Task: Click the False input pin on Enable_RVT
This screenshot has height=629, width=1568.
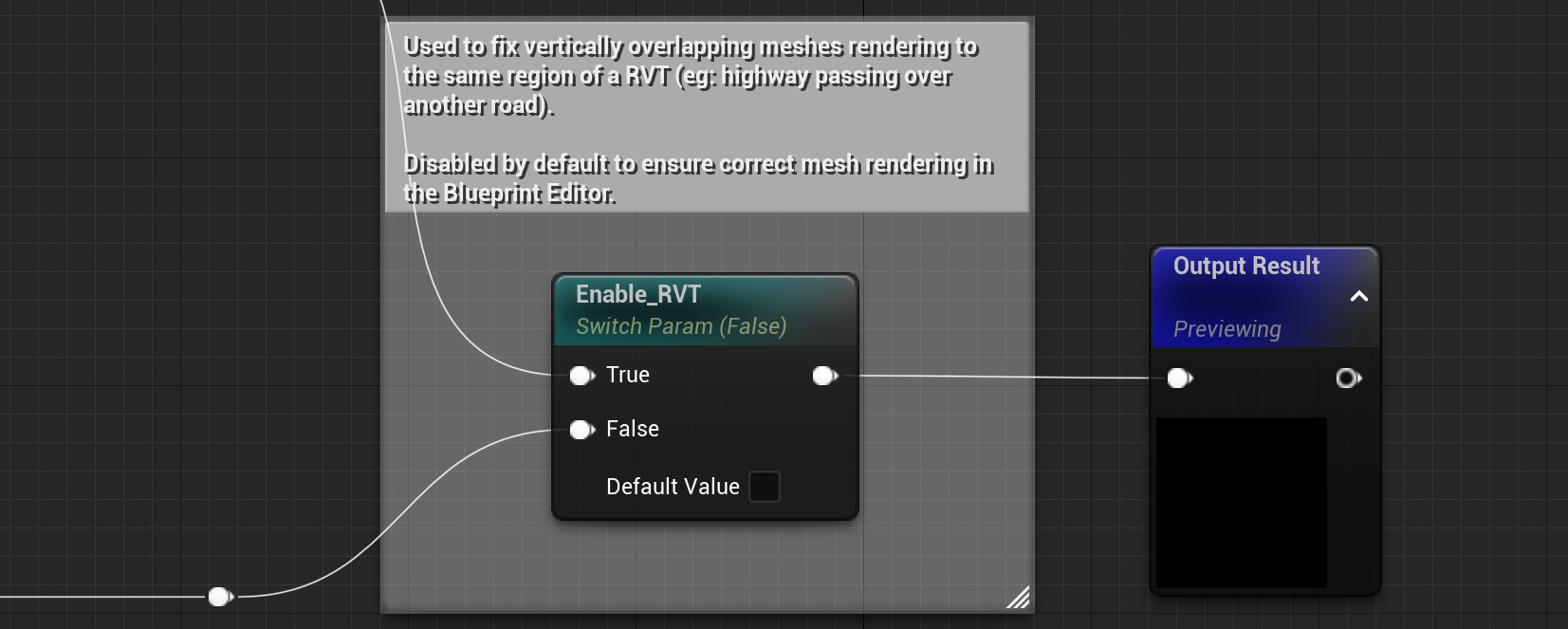Action: 581,430
